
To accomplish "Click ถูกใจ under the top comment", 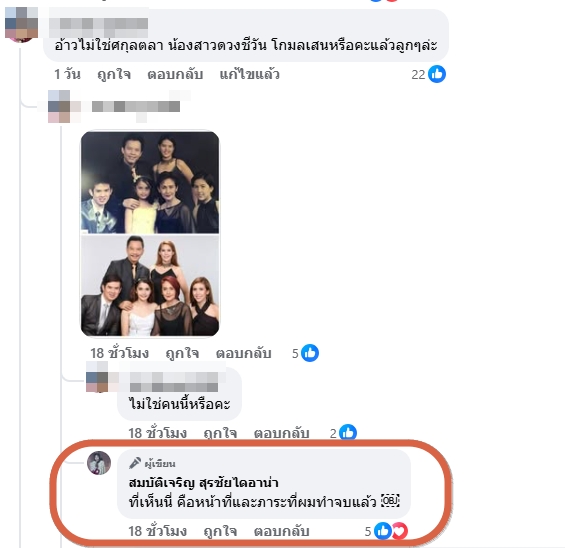I will click(114, 75).
